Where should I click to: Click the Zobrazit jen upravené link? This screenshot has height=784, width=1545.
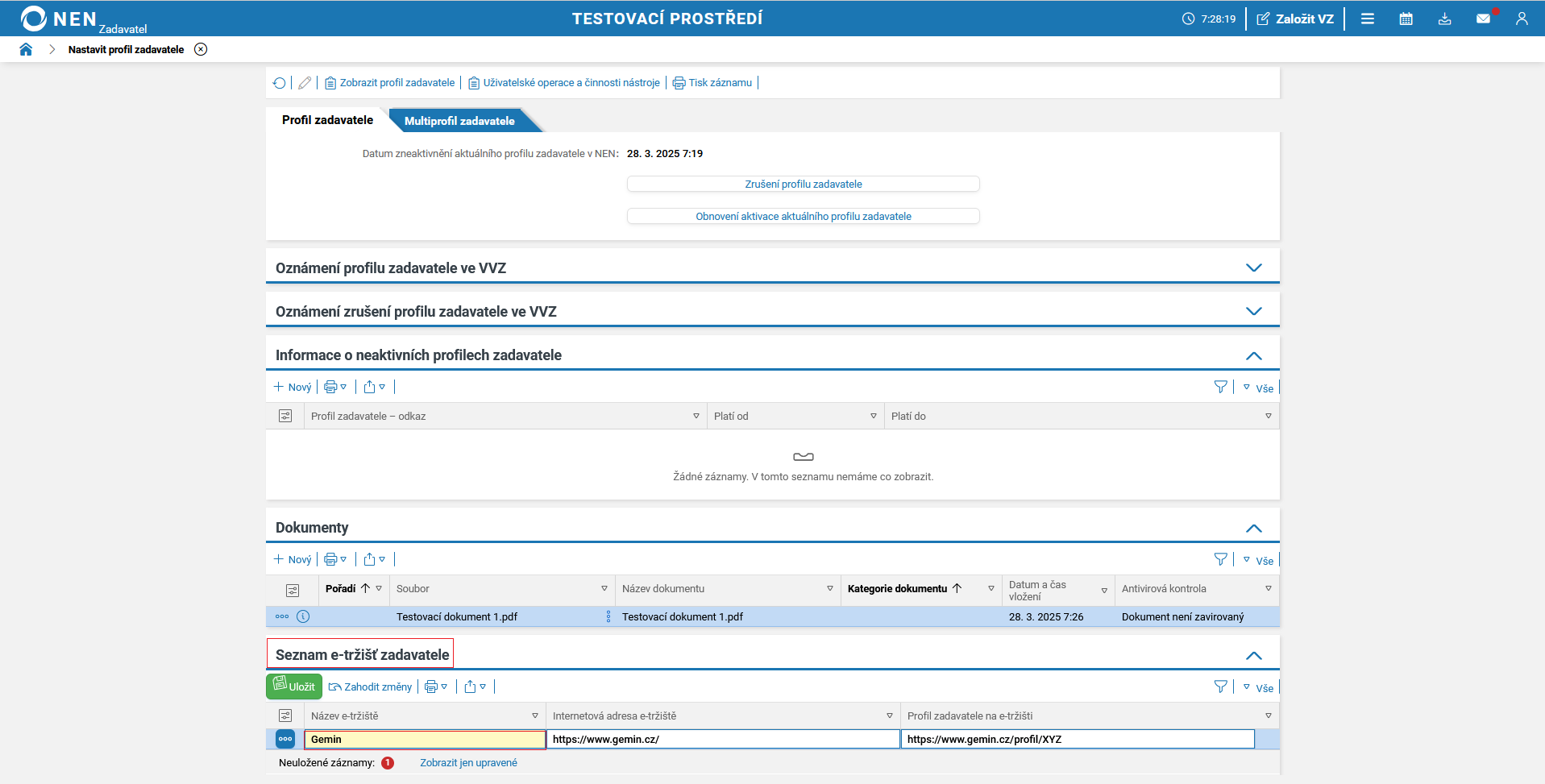(468, 762)
